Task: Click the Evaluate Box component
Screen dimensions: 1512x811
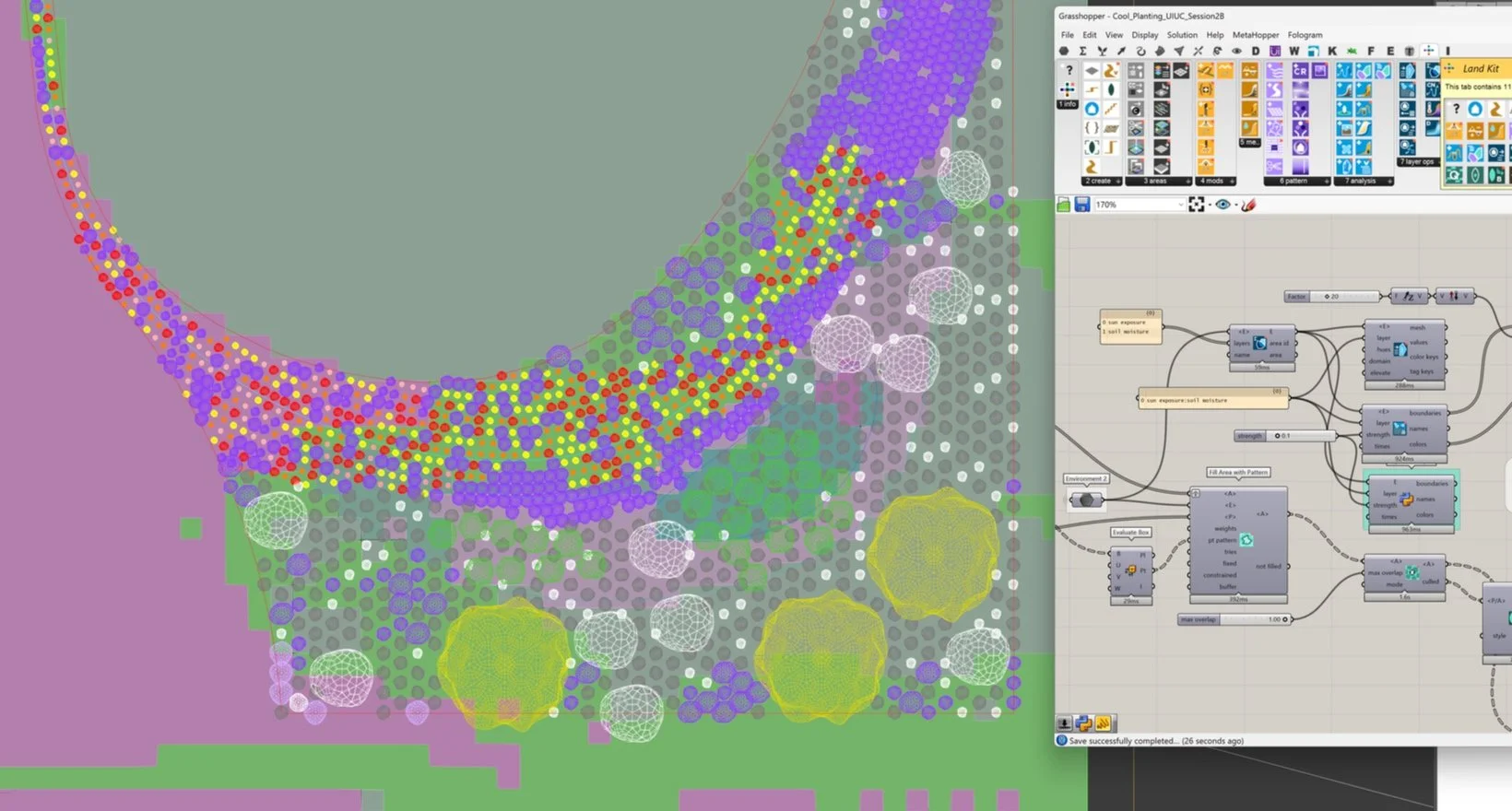Action: (x=1131, y=571)
